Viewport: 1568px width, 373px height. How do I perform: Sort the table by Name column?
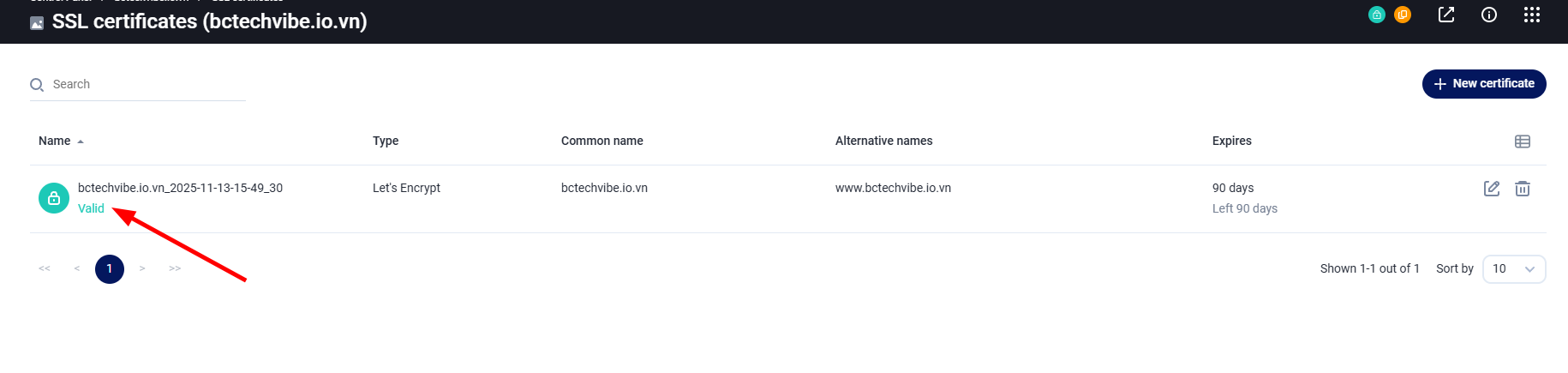pyautogui.click(x=55, y=141)
